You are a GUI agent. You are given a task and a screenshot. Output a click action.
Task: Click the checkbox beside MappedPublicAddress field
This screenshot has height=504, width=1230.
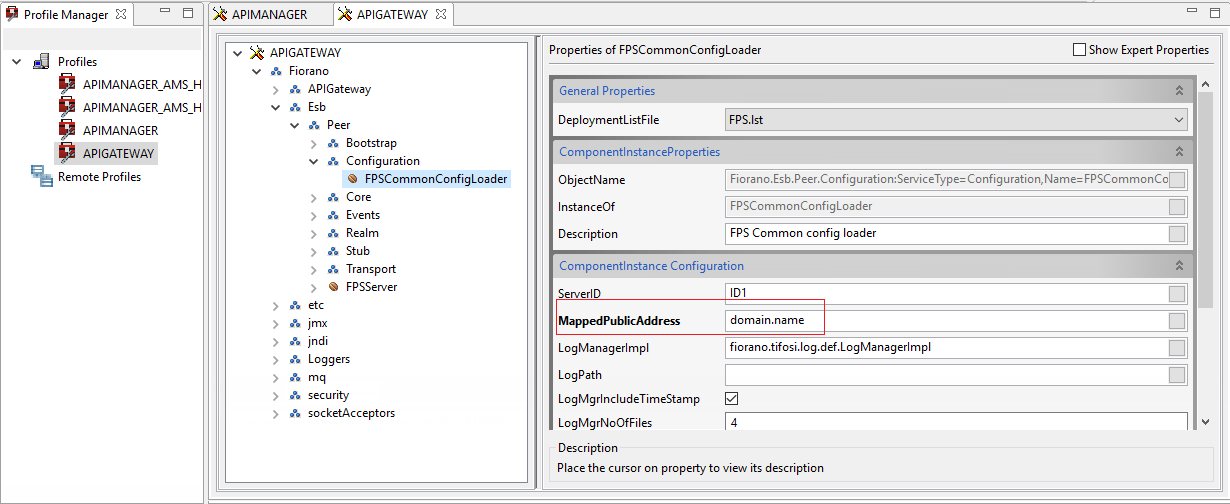(x=1177, y=321)
